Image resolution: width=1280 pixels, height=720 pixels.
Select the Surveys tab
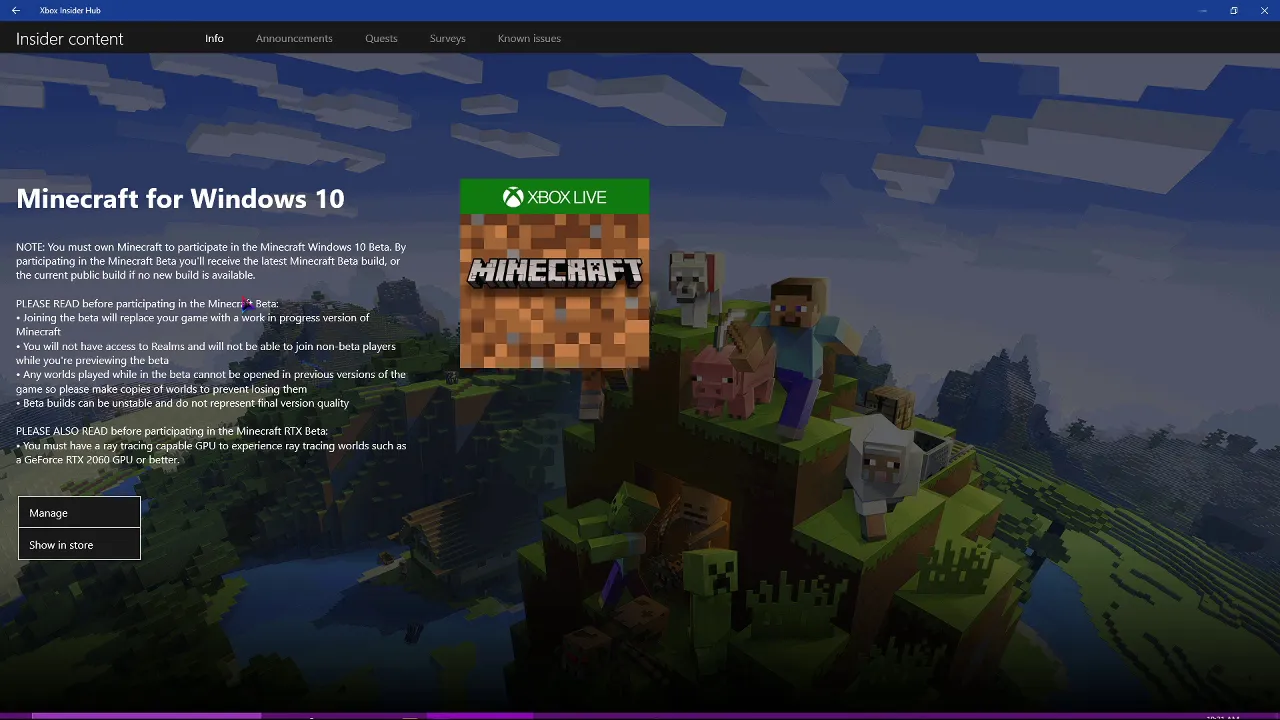(x=447, y=38)
